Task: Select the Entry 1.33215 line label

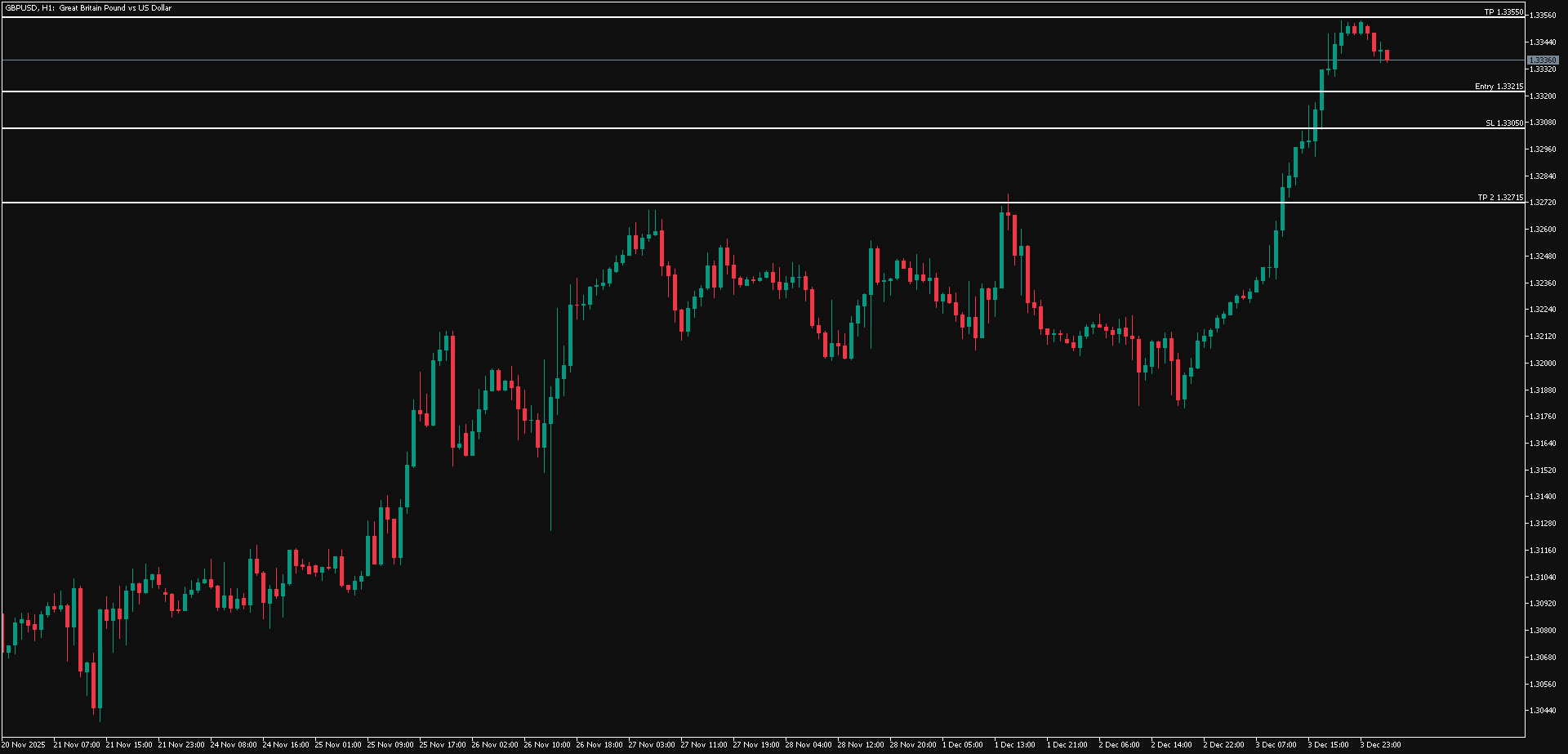Action: pos(1499,87)
